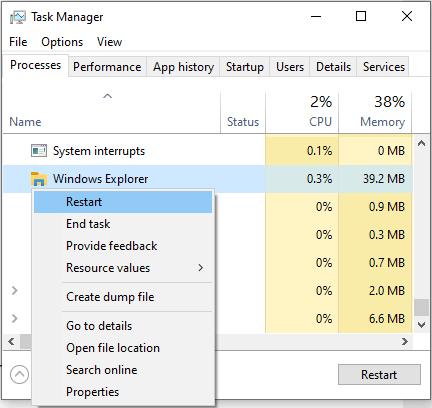Click the Resource values submenu arrow
The height and width of the screenshot is (408, 432).
click(200, 268)
